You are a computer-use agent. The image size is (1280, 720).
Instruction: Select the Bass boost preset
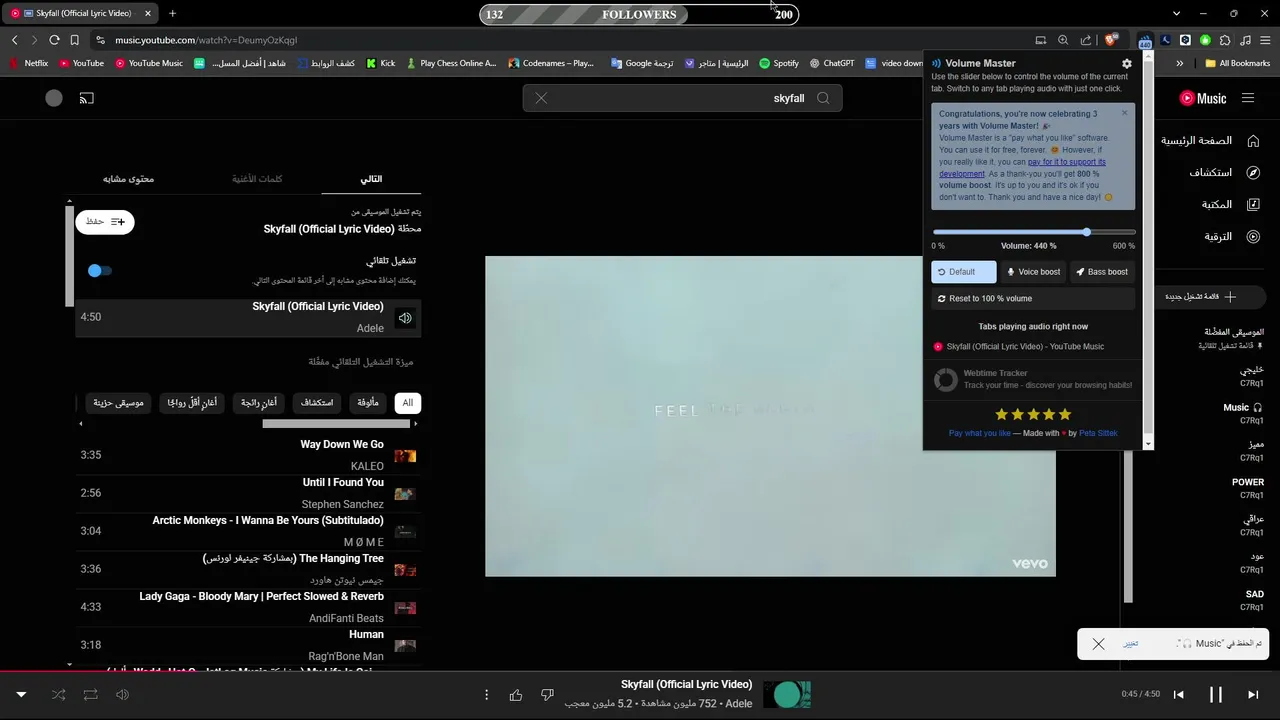point(1102,272)
